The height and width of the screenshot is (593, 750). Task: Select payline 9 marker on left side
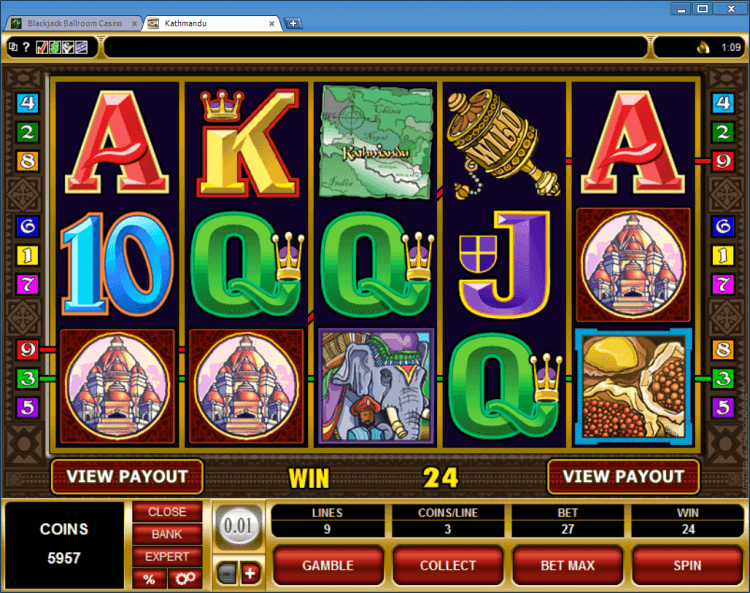click(27, 350)
